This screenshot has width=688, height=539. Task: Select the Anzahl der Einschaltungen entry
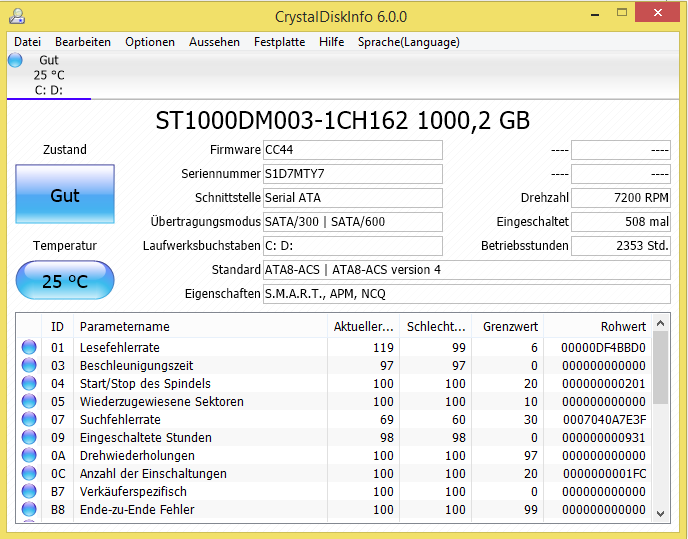153,474
